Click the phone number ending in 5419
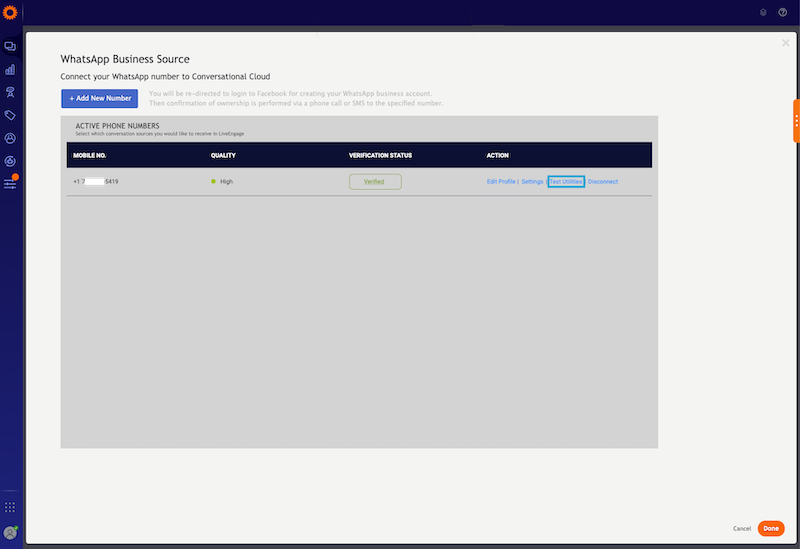 [96, 182]
